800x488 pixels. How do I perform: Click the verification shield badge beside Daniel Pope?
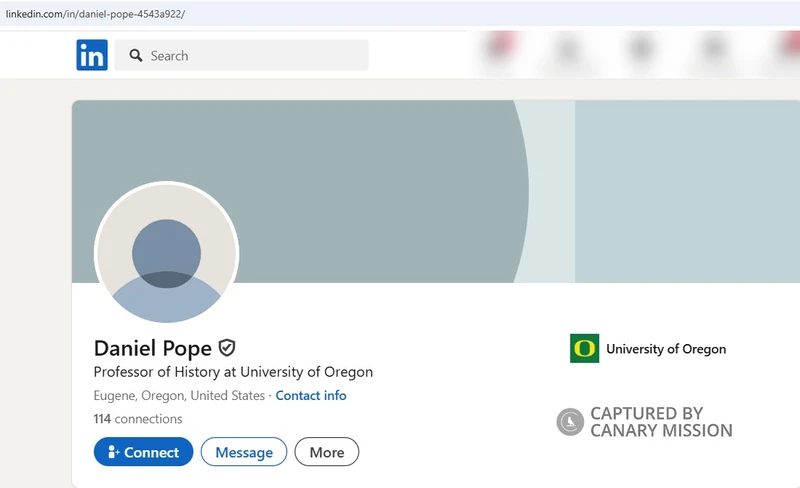[227, 348]
